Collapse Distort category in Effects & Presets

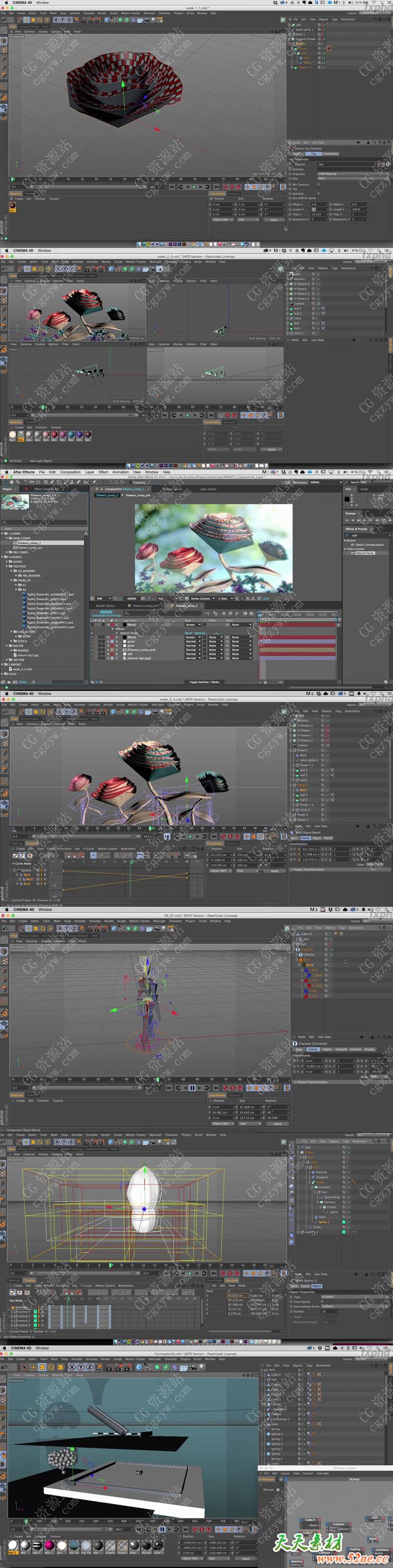click(345, 541)
